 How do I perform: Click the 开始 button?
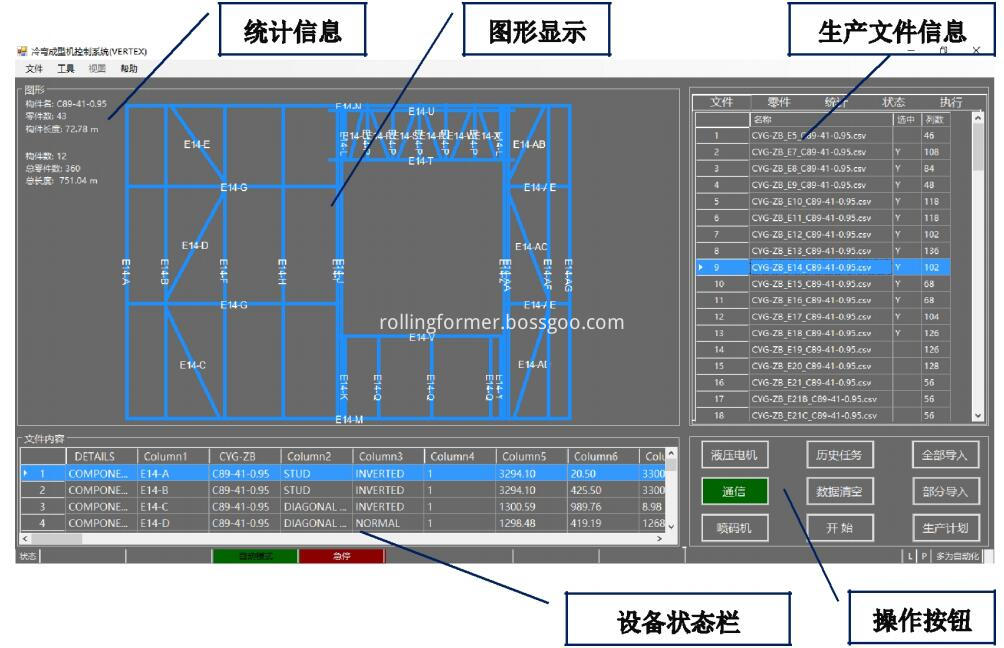tap(839, 528)
